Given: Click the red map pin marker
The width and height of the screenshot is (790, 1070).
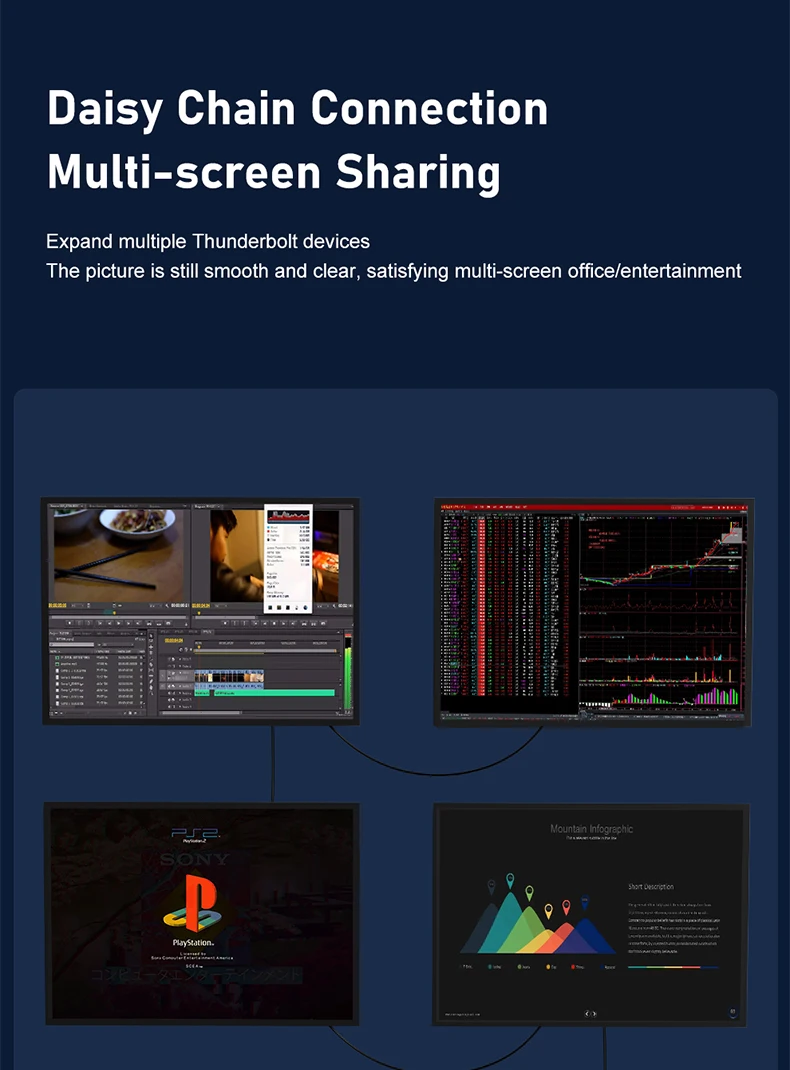Looking at the screenshot, I should click(566, 906).
